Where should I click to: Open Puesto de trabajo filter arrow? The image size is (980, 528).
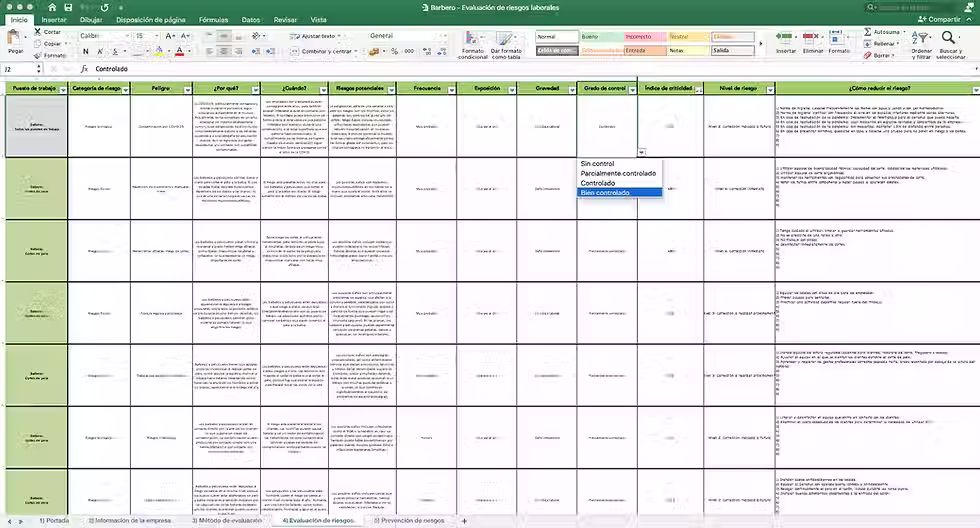pos(63,91)
